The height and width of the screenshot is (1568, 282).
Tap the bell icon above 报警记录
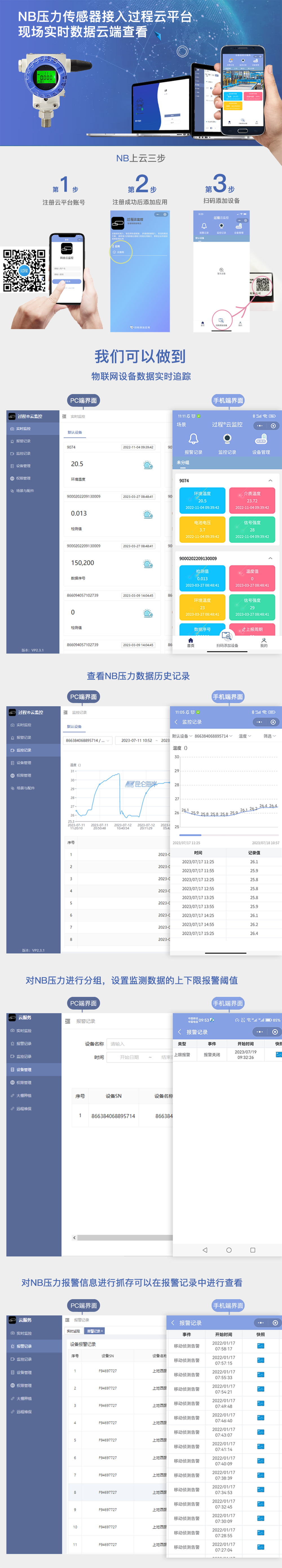tap(193, 439)
